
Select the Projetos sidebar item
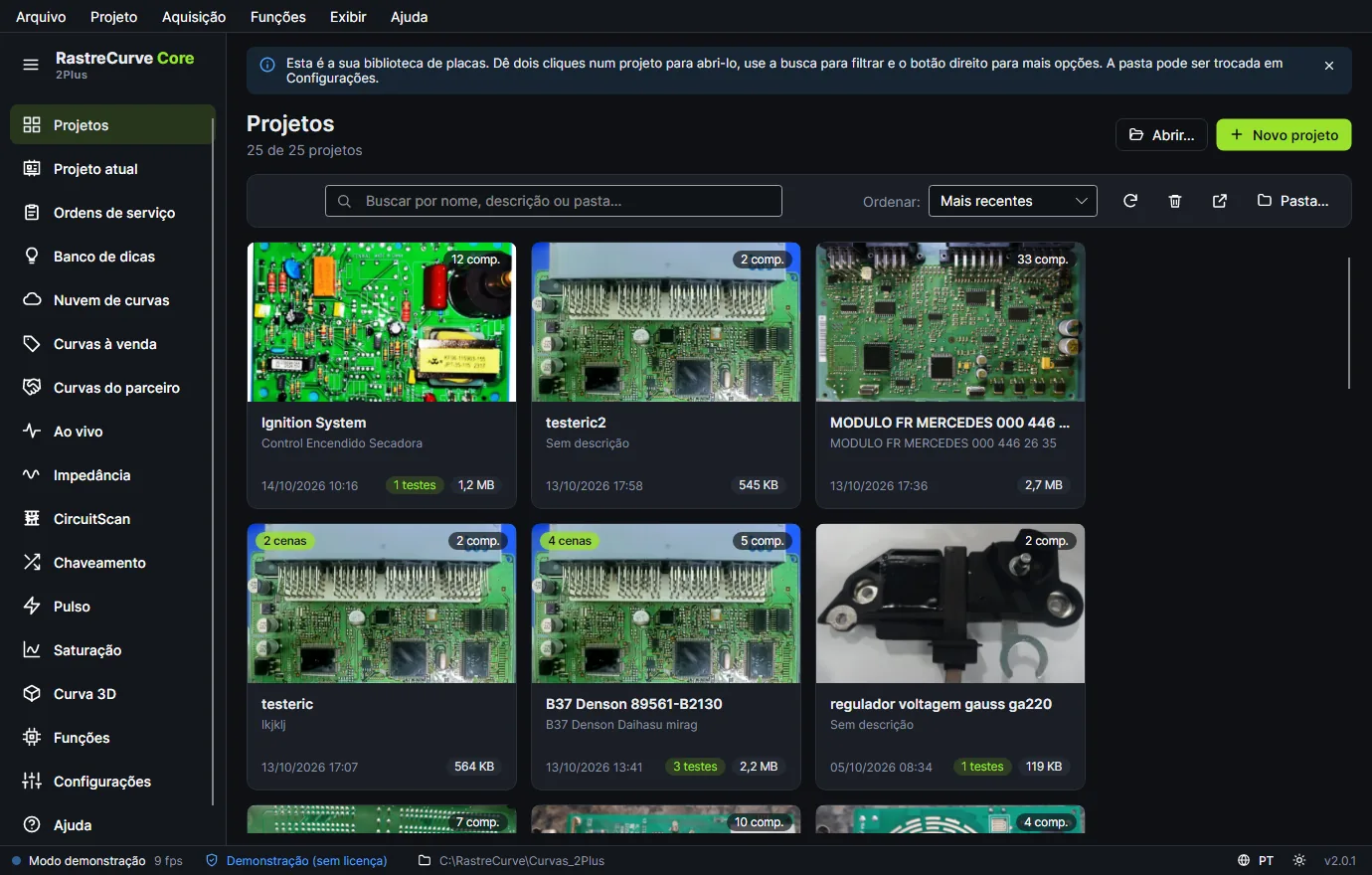(x=112, y=125)
